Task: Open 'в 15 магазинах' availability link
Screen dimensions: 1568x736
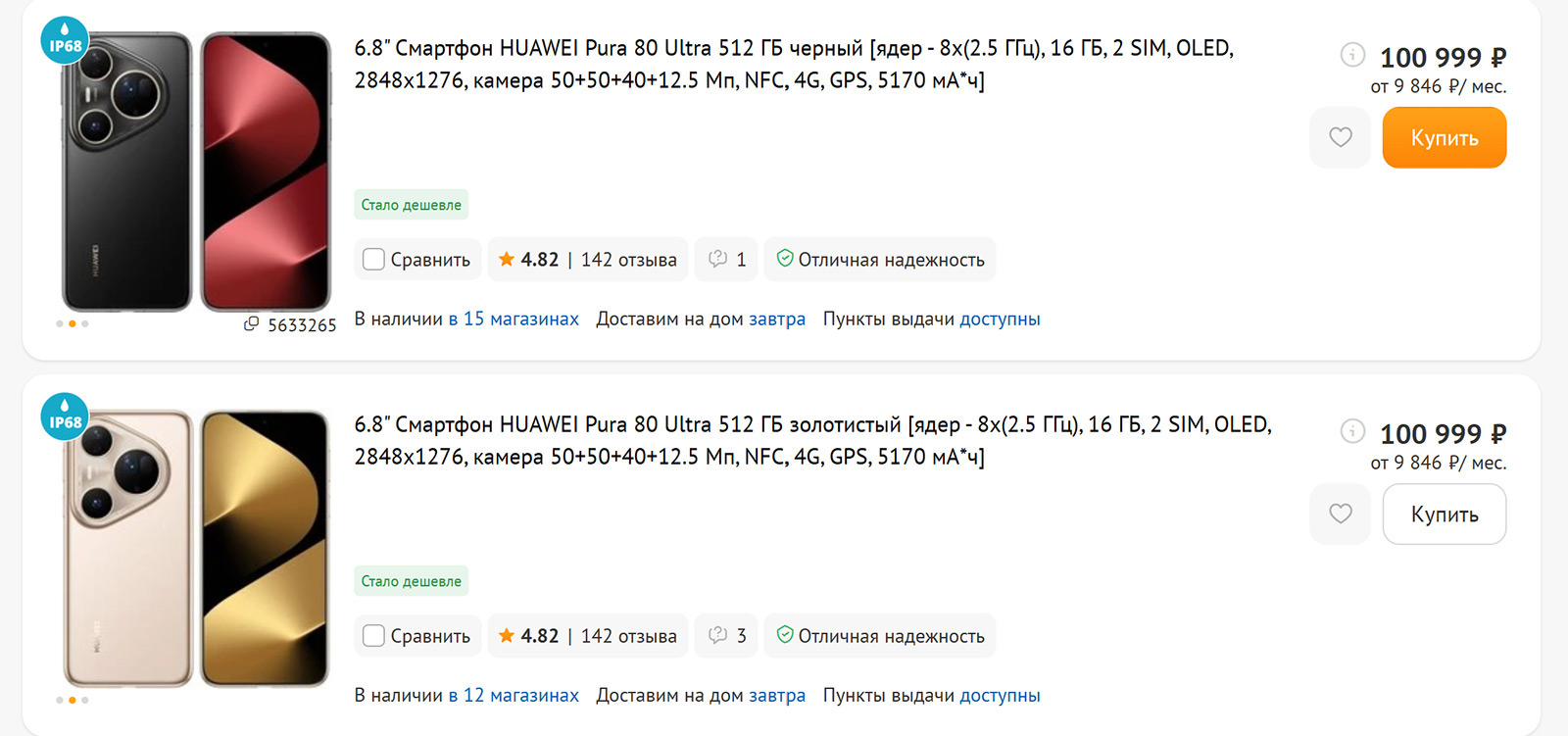Action: tap(514, 319)
